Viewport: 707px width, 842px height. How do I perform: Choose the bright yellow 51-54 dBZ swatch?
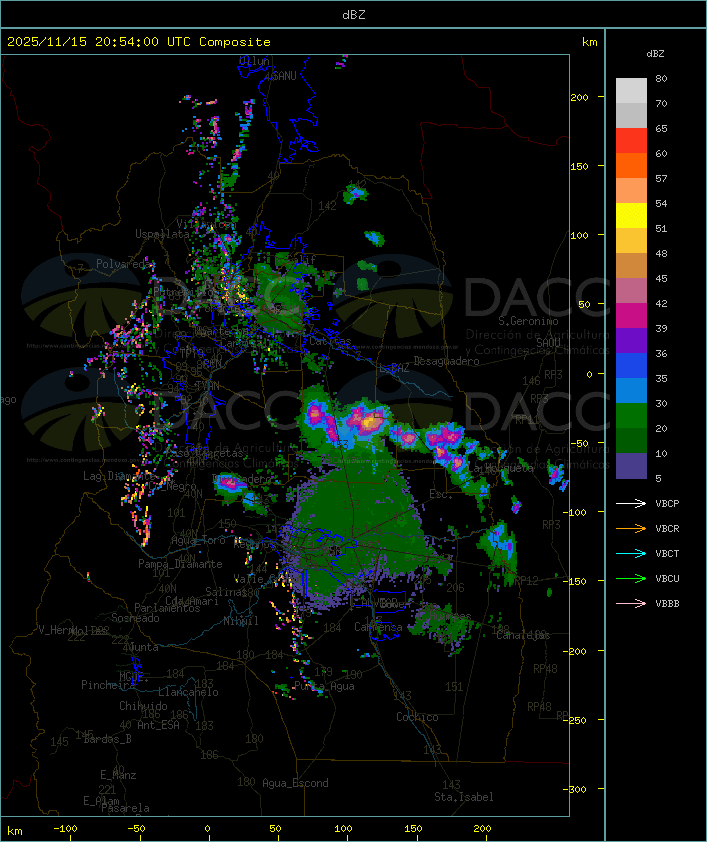[631, 216]
